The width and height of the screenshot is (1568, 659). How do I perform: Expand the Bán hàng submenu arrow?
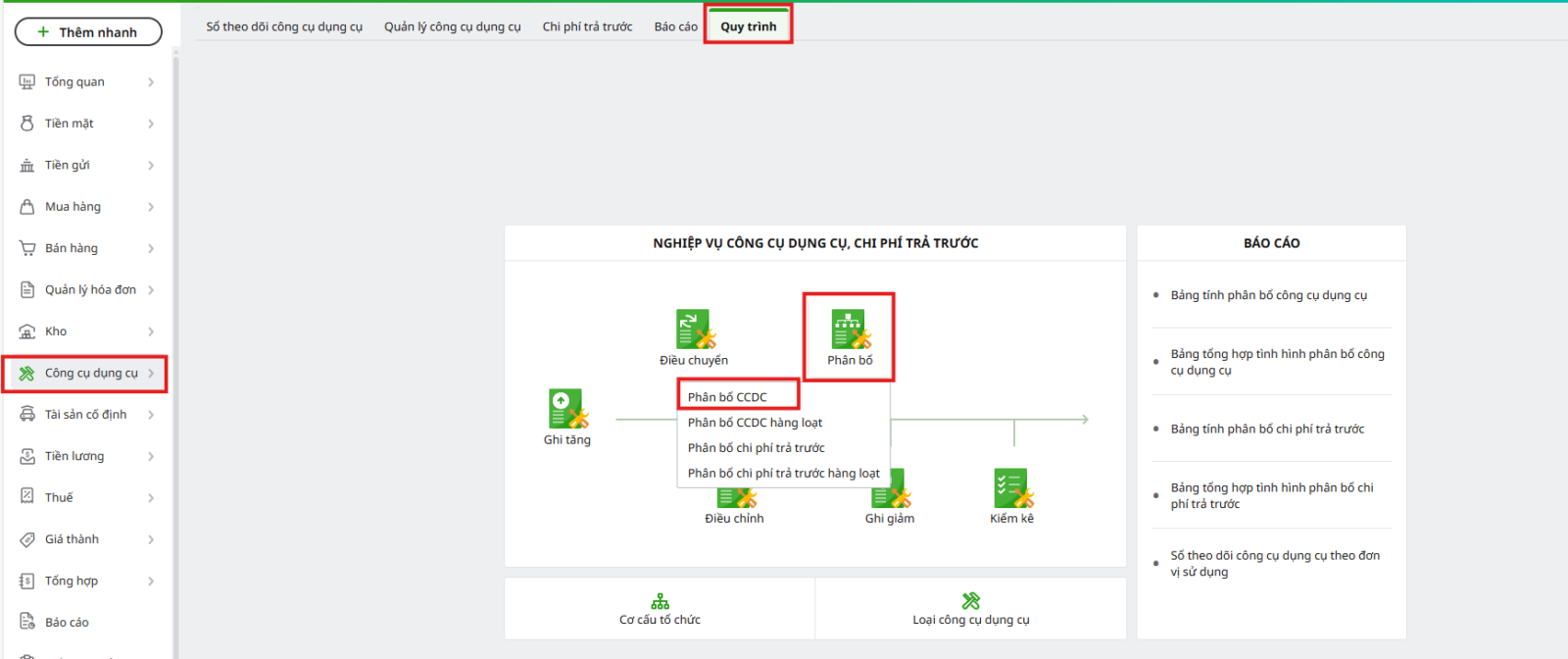[151, 249]
